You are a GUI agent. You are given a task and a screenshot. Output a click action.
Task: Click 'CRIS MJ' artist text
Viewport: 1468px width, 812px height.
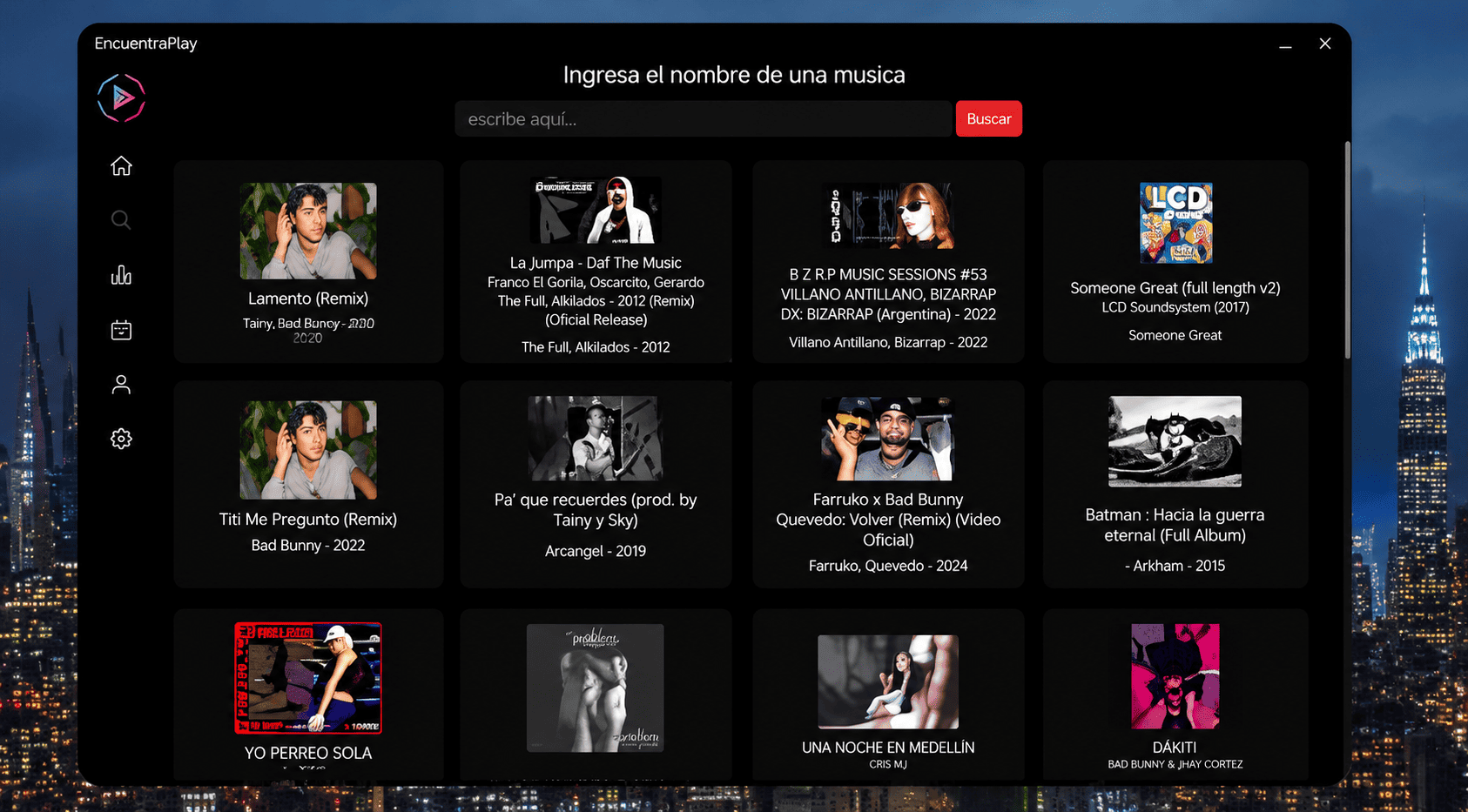point(888,764)
